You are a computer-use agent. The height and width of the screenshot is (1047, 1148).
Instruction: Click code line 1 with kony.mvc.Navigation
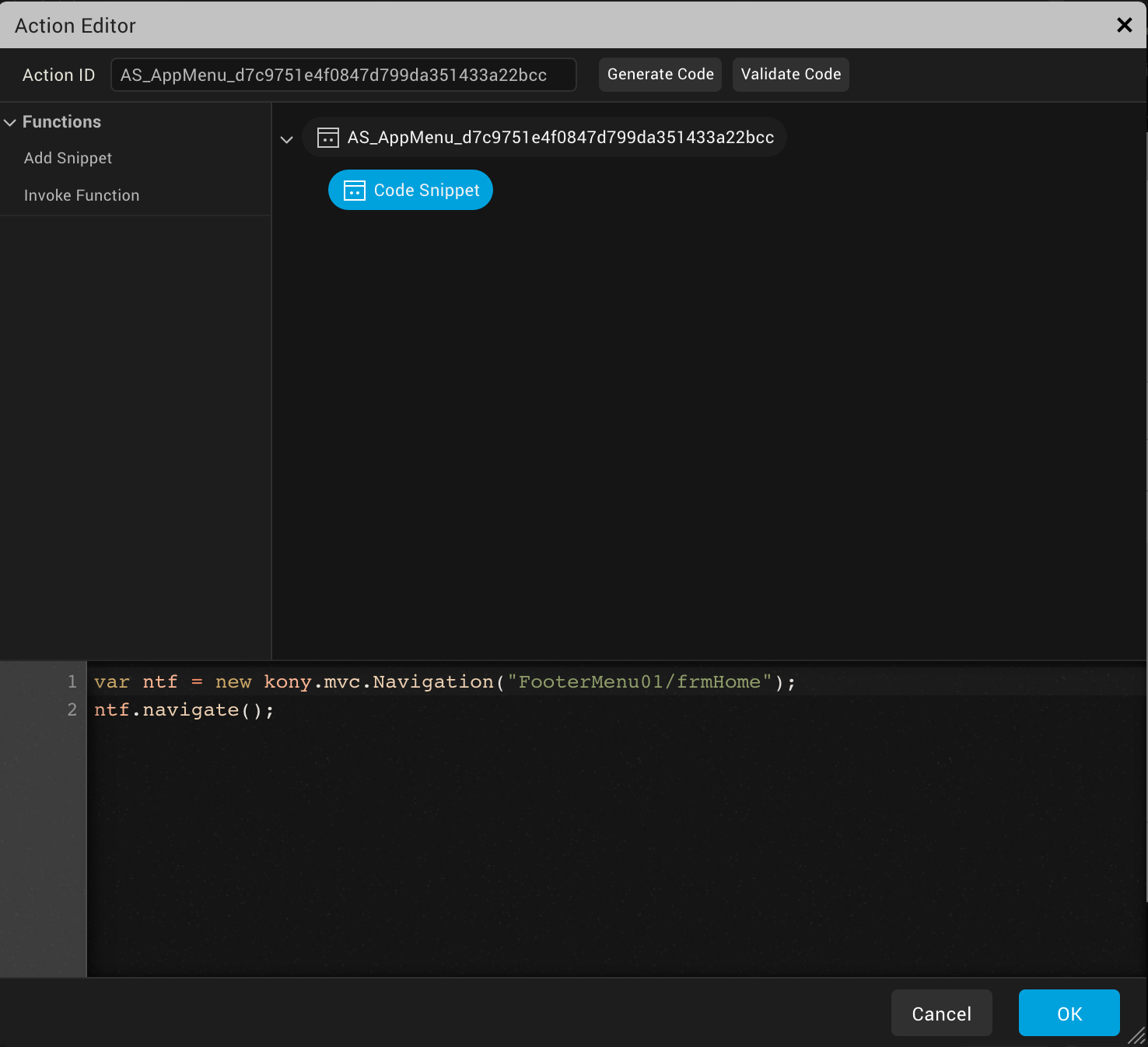445,682
